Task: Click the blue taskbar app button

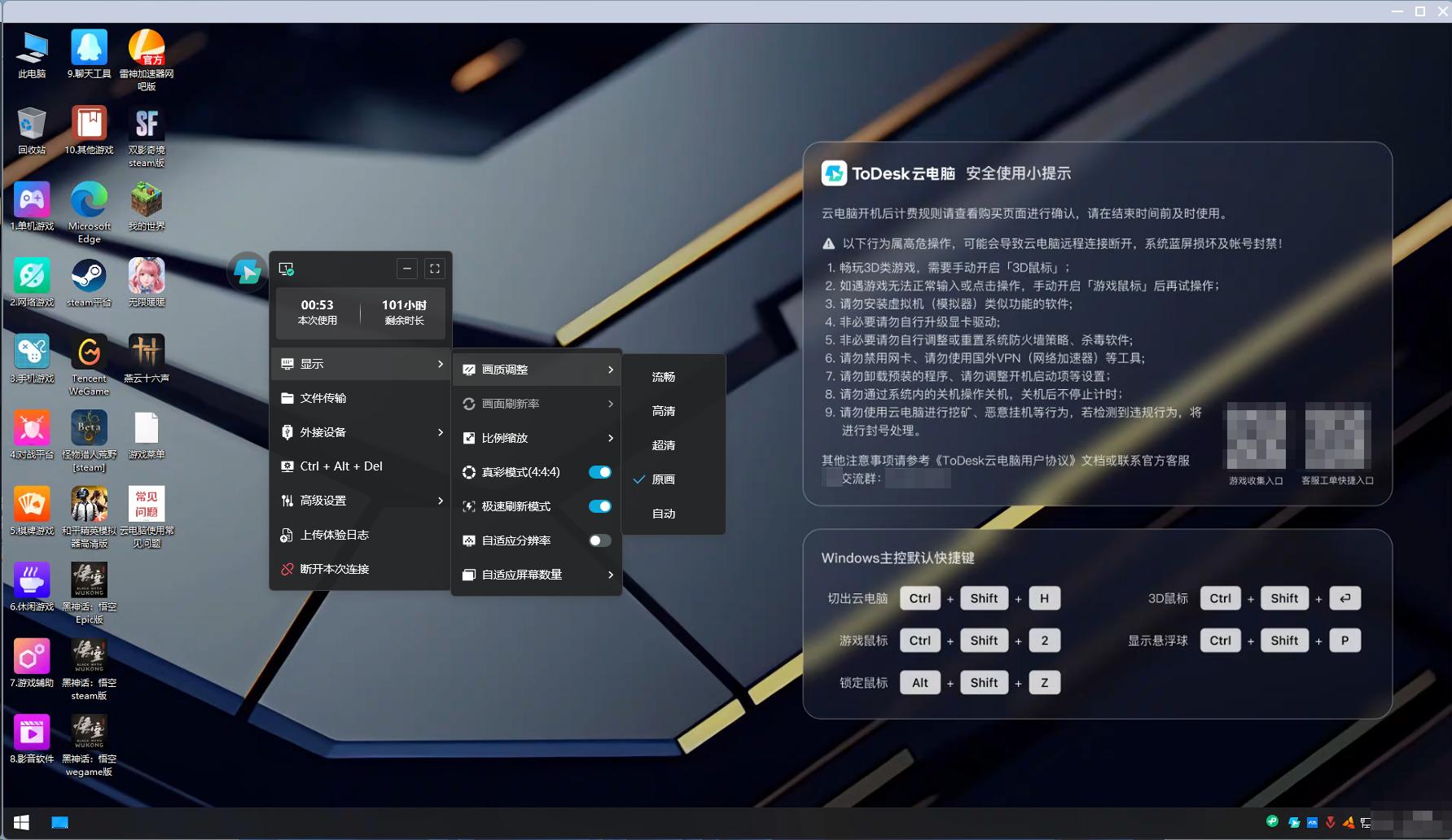Action: [x=59, y=823]
